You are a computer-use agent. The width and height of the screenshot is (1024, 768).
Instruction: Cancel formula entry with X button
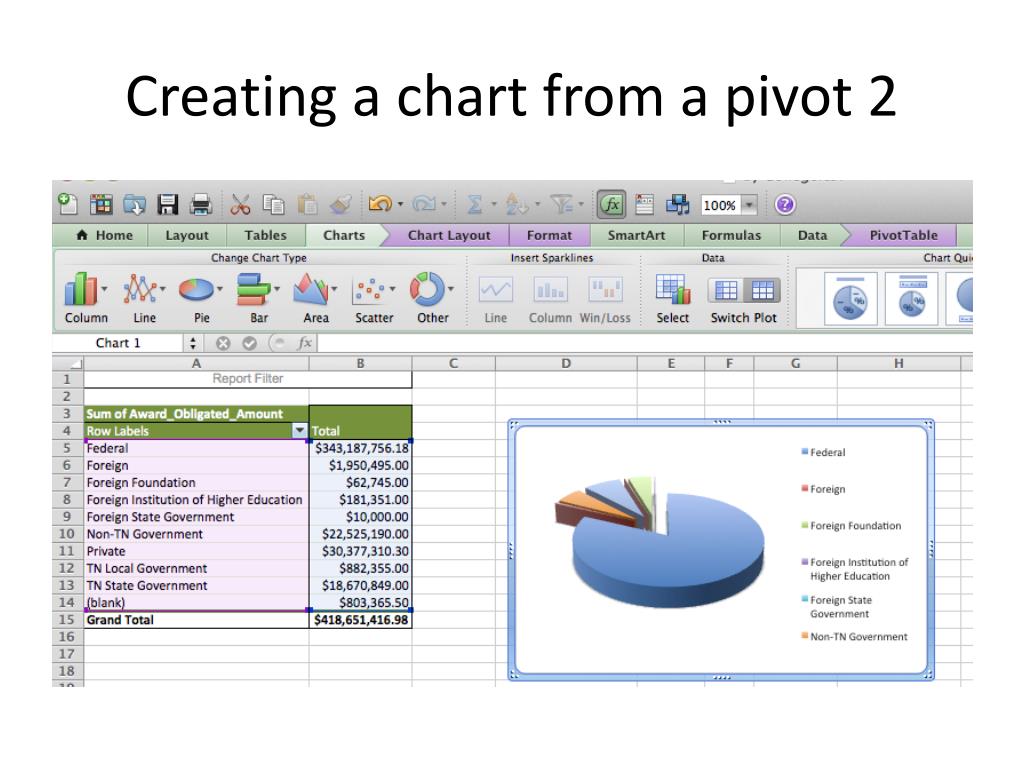(x=223, y=343)
